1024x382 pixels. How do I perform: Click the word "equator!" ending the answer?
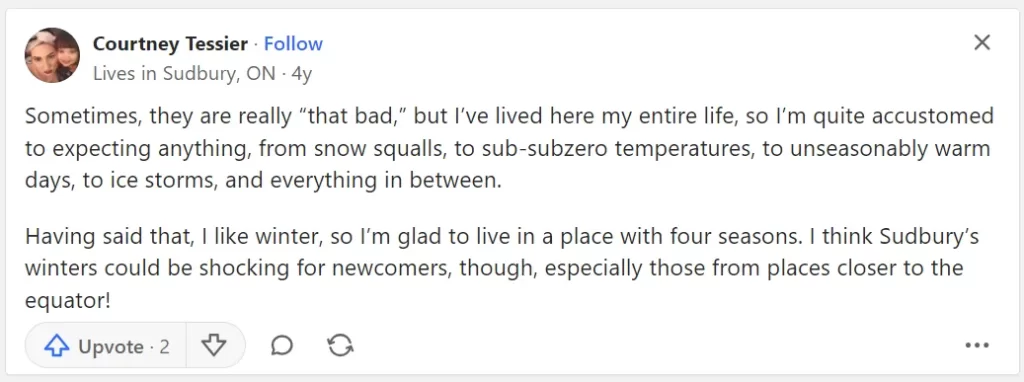[x=68, y=301]
